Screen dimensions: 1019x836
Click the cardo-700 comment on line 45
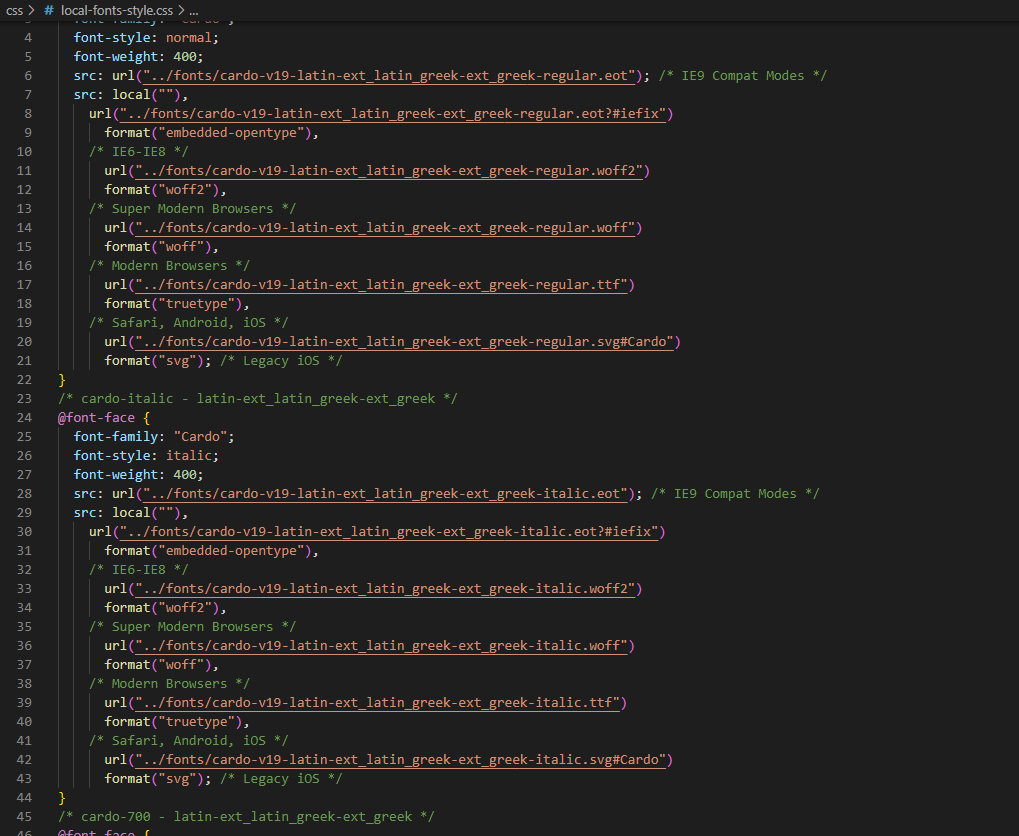pyautogui.click(x=245, y=817)
